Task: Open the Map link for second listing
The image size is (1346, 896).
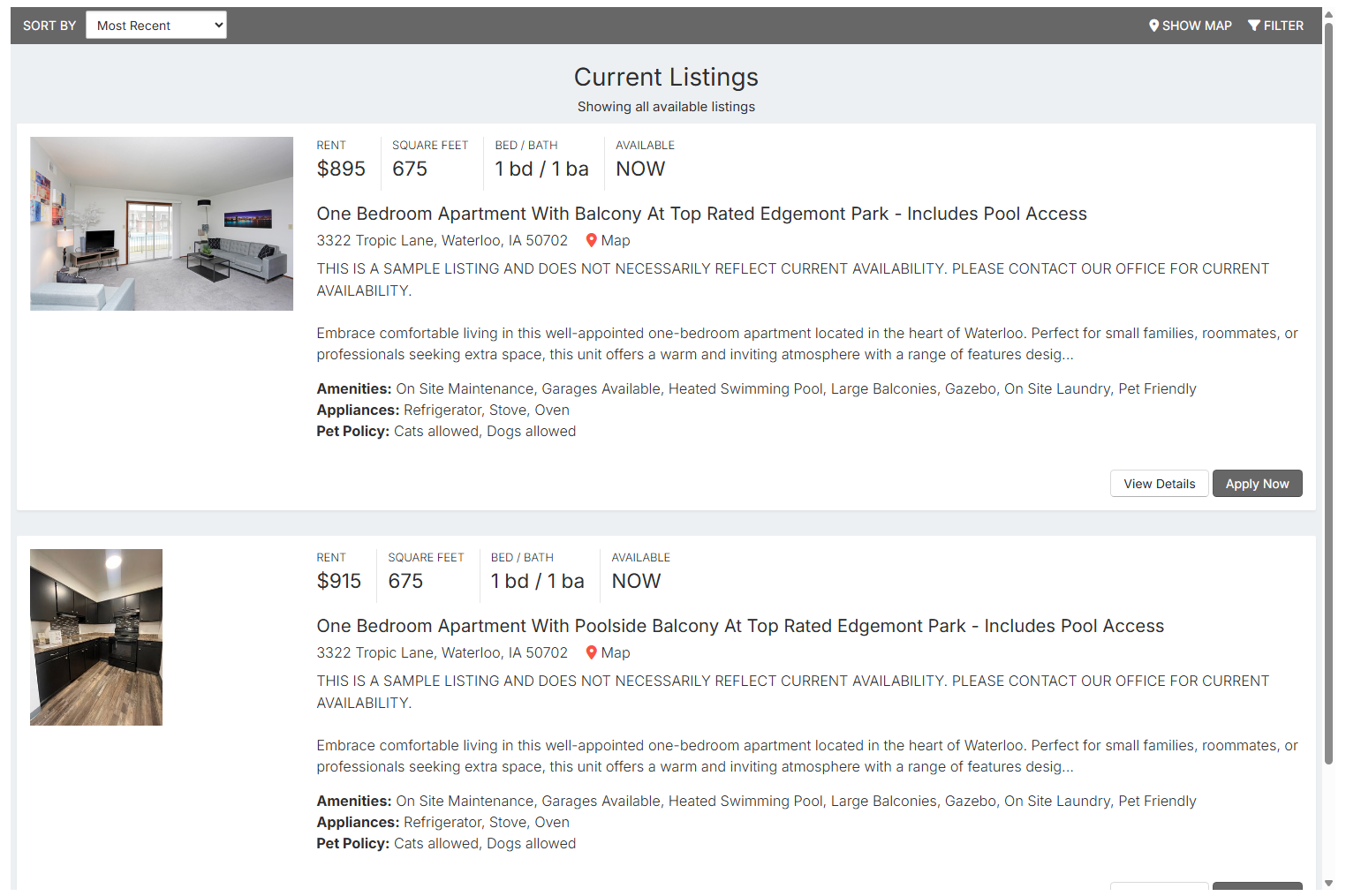Action: click(x=615, y=652)
